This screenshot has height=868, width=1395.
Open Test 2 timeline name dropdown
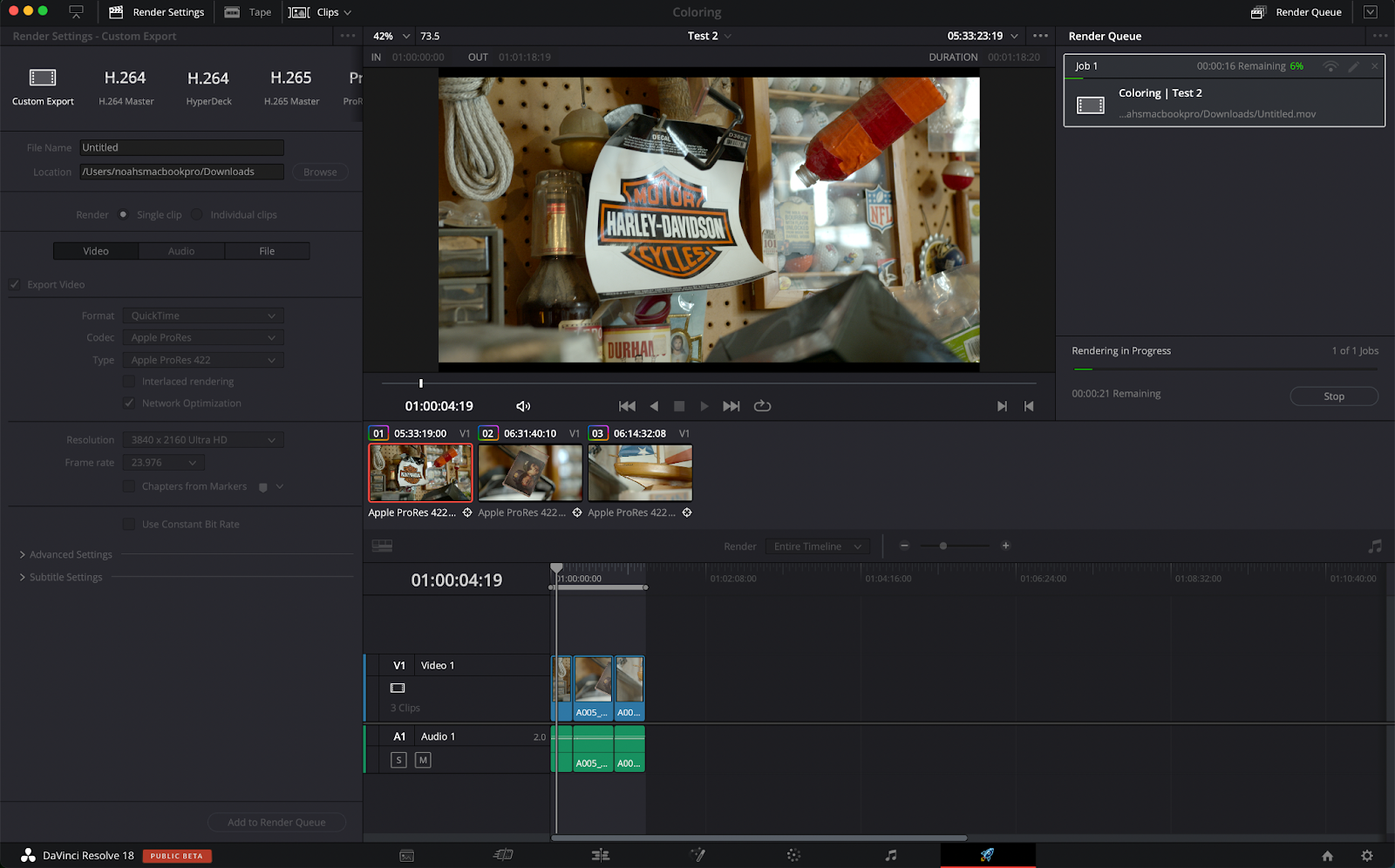click(x=709, y=36)
